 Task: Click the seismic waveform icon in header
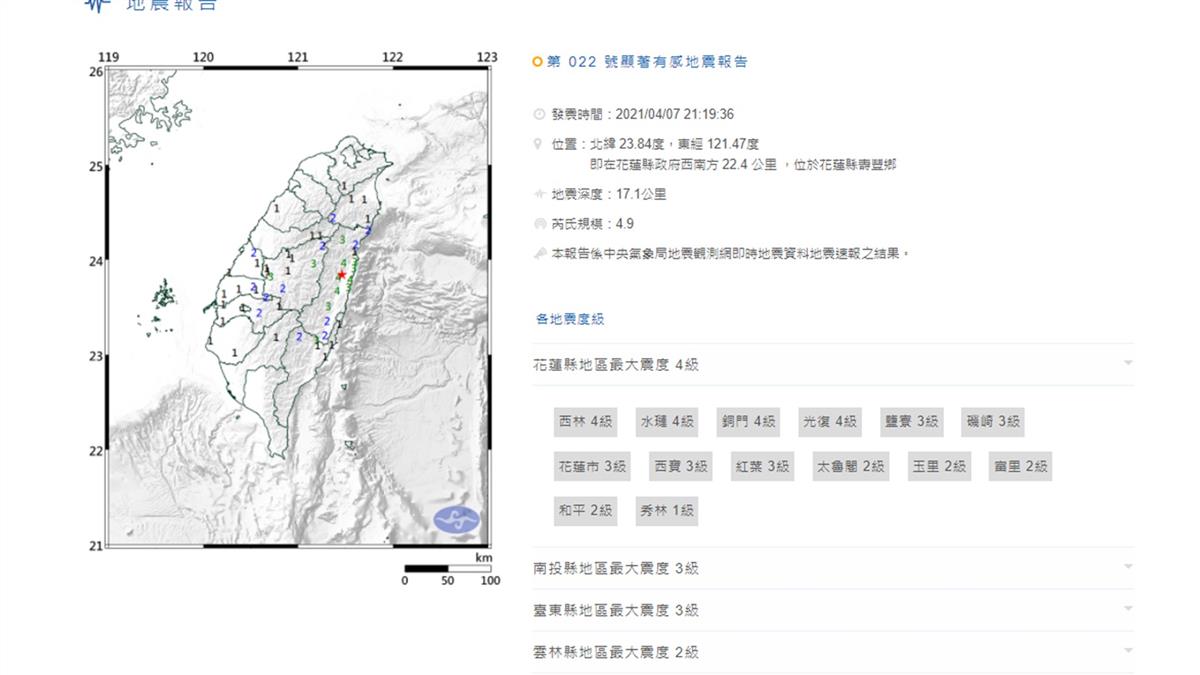(x=97, y=4)
